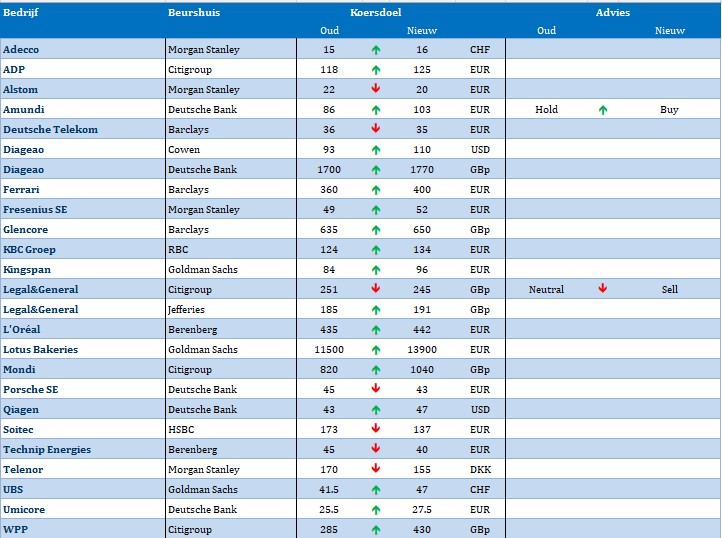
Task: Click the green arrow in L'Oréal row
Action: point(376,330)
